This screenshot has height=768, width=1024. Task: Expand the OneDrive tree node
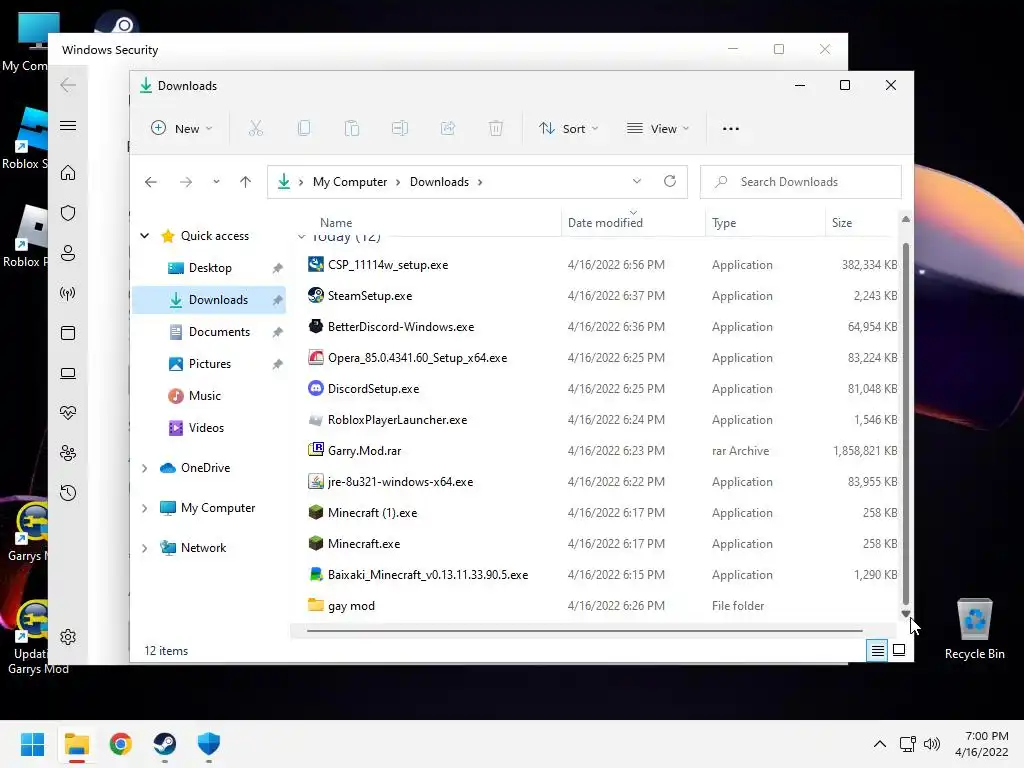click(x=144, y=468)
